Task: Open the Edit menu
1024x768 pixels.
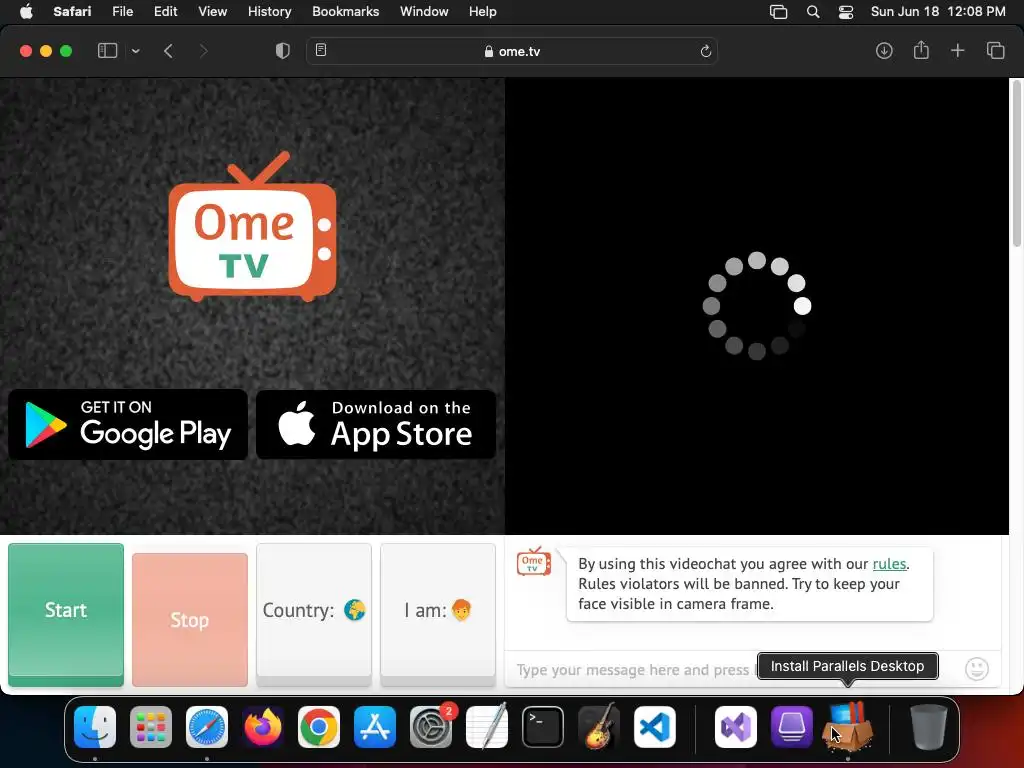Action: click(x=165, y=11)
